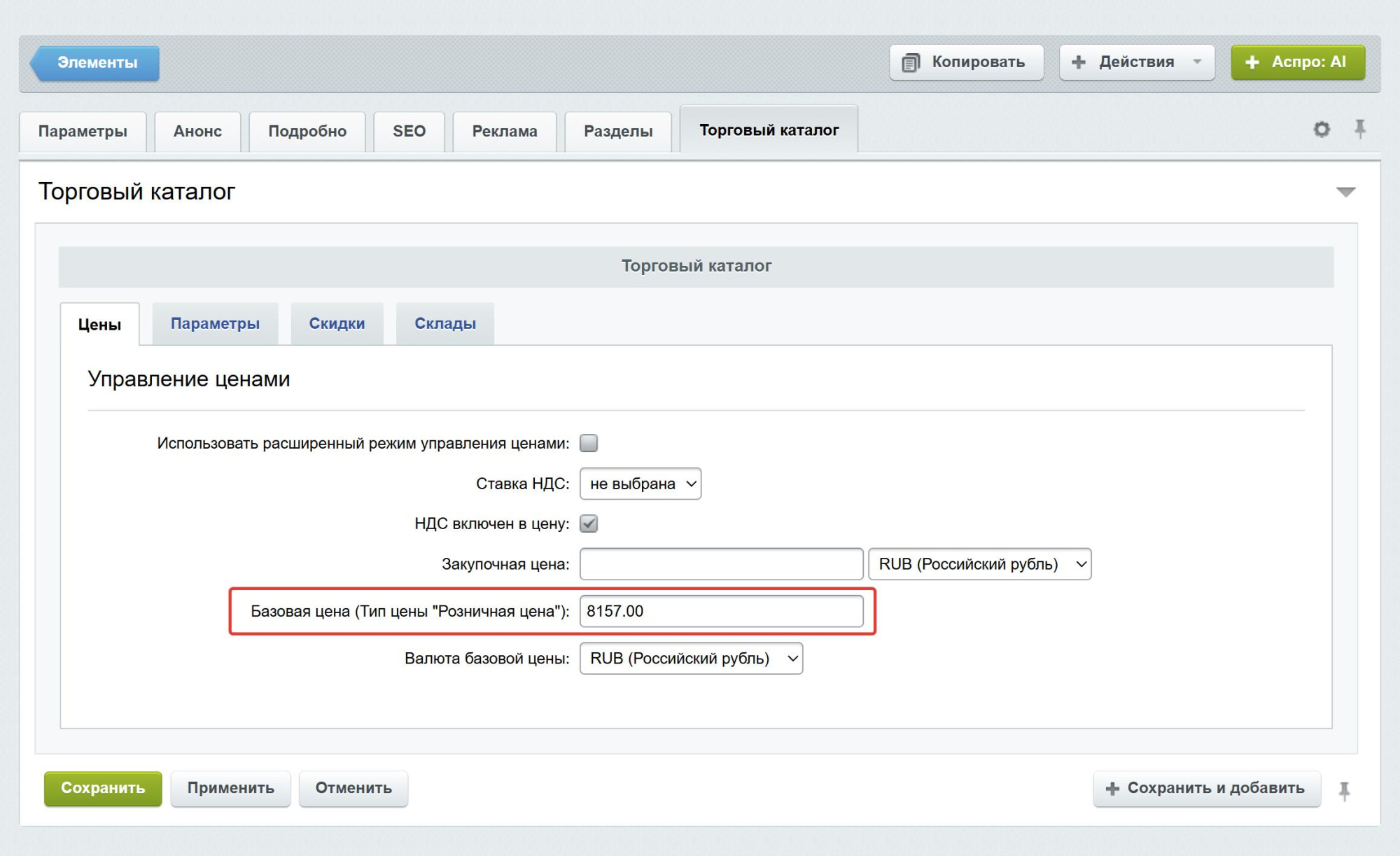Open the Склады inner tab
Screen dimensions: 1400x856
(x=444, y=323)
